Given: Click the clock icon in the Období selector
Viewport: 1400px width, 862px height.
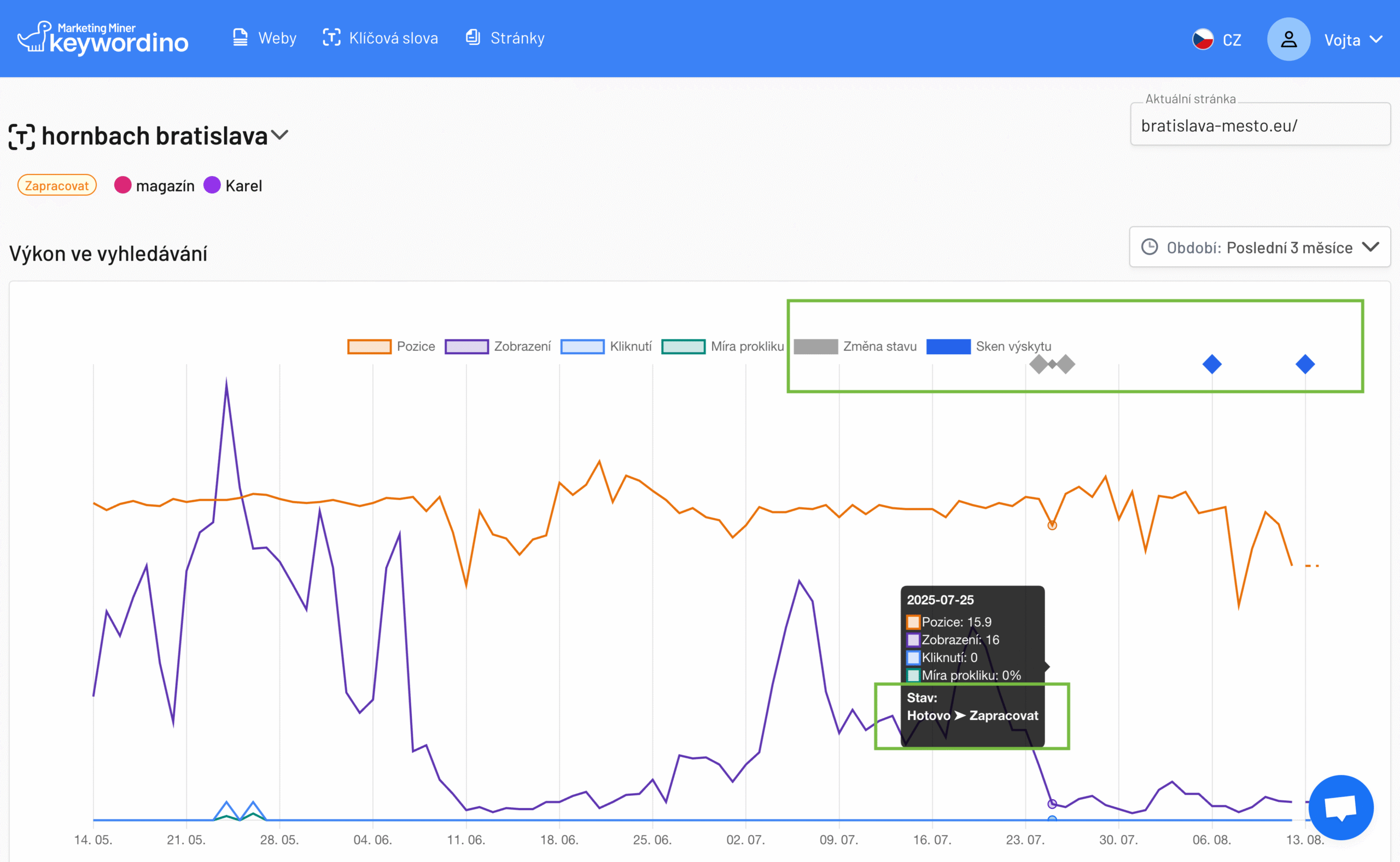Looking at the screenshot, I should pyautogui.click(x=1149, y=247).
